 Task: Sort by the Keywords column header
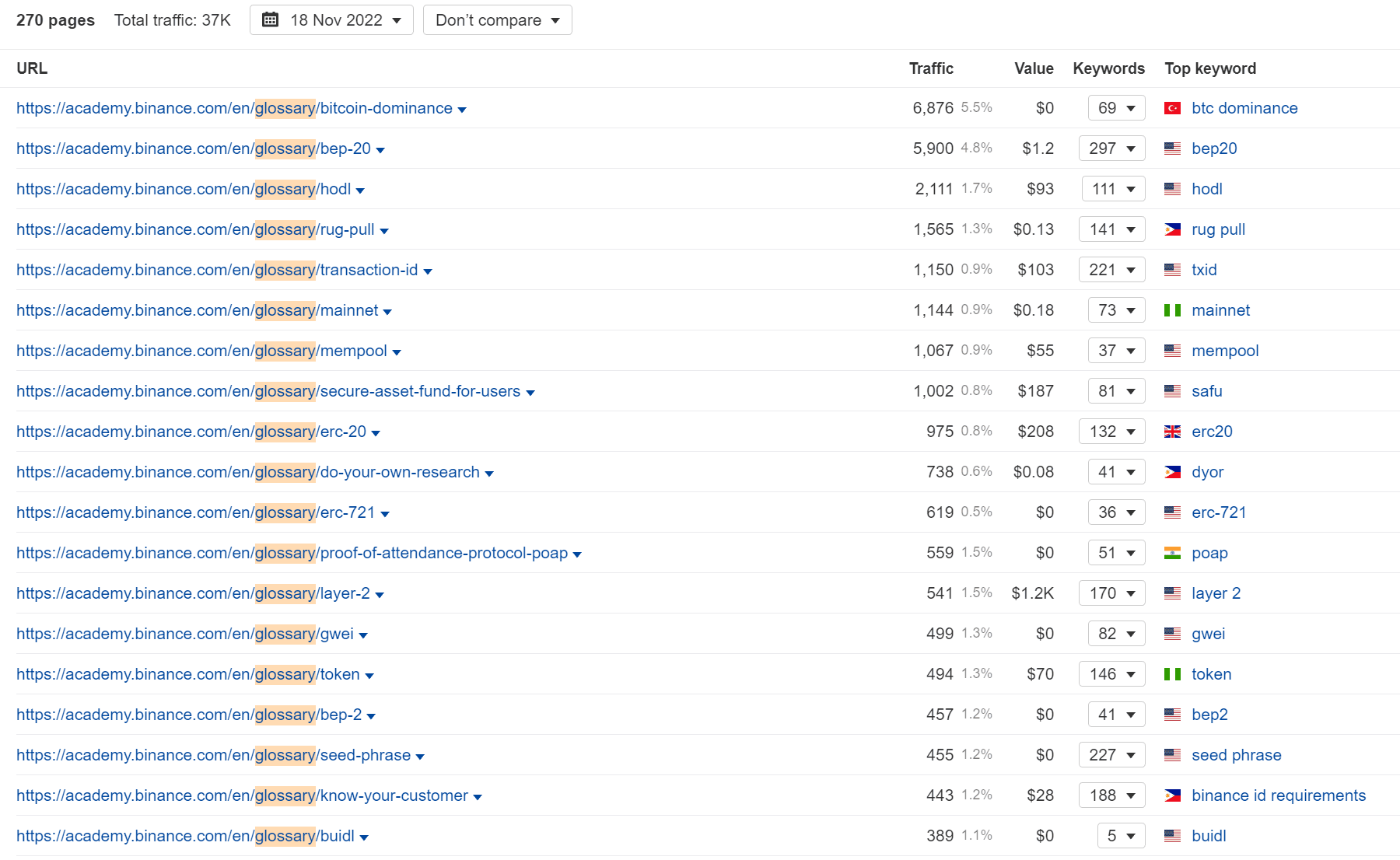pyautogui.click(x=1108, y=68)
